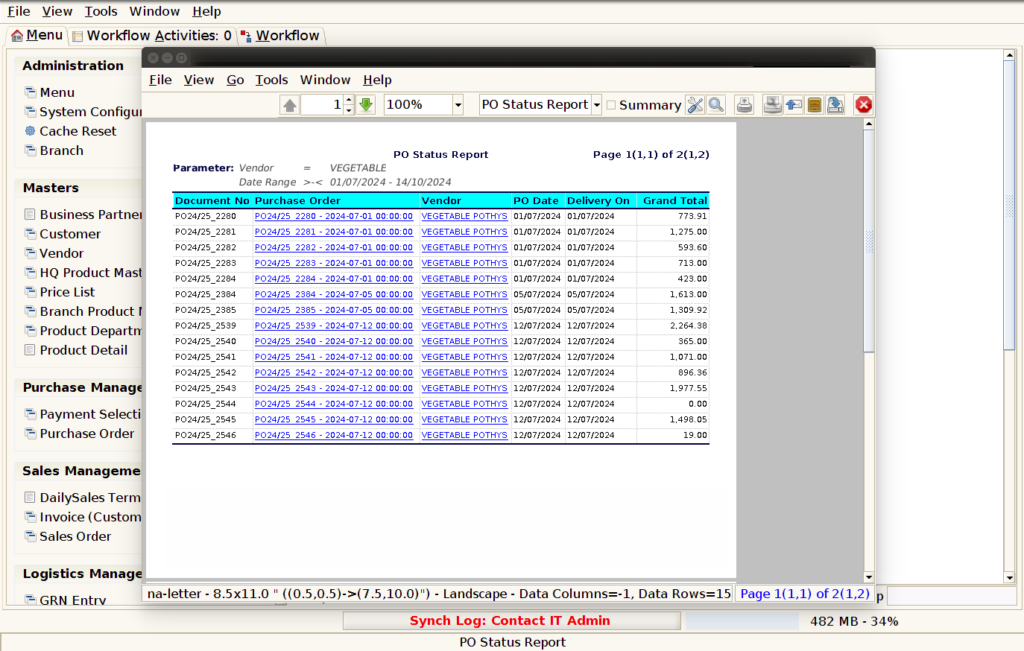The height and width of the screenshot is (651, 1024).
Task: Open report viewer Tools menu
Action: pos(272,80)
